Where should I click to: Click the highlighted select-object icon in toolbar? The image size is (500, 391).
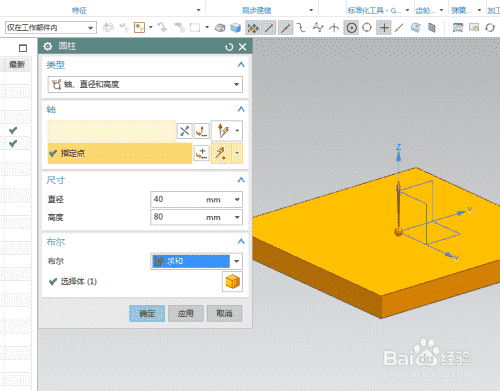pyautogui.click(x=139, y=27)
